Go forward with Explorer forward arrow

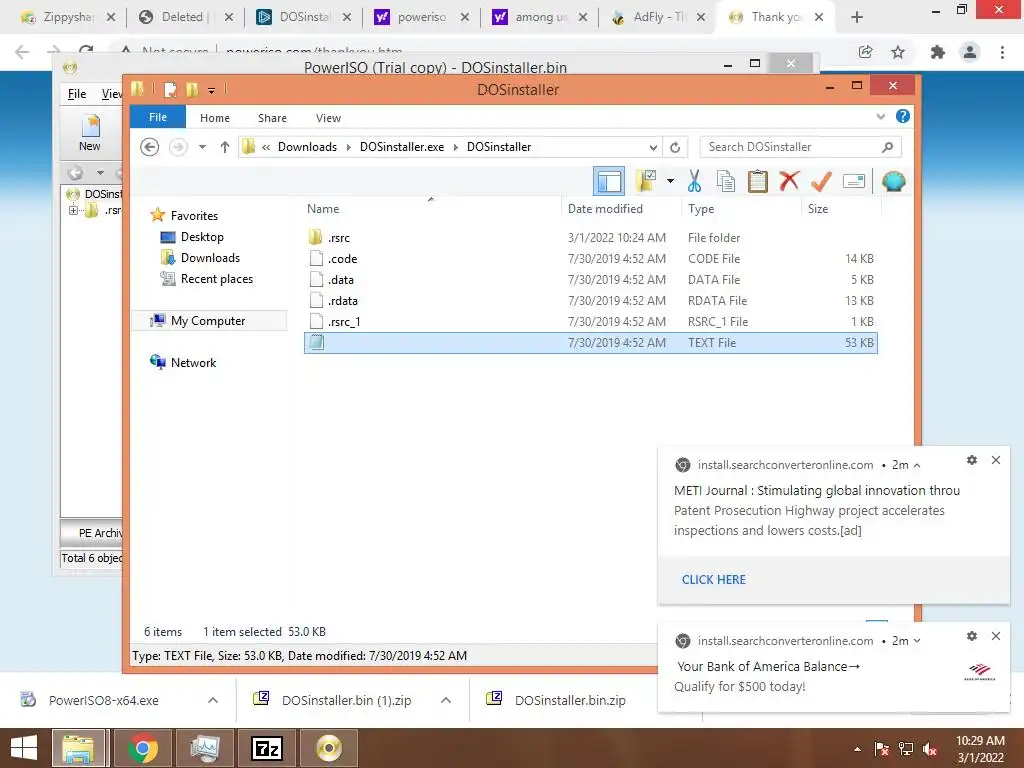click(178, 147)
